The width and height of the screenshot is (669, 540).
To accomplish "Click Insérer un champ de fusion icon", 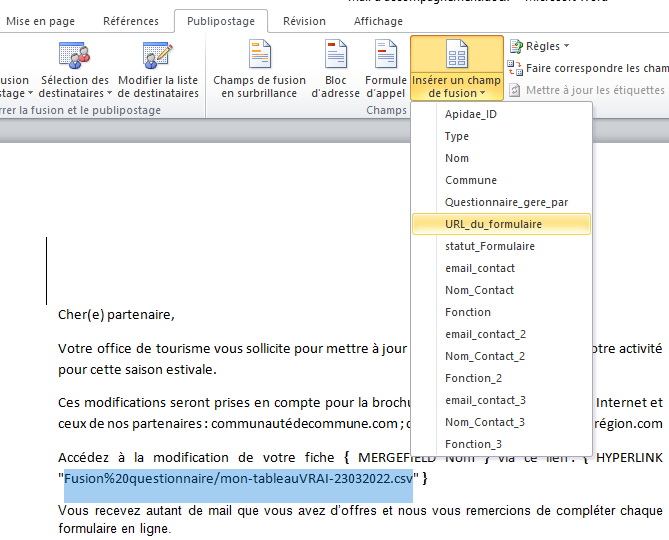I will click(457, 54).
